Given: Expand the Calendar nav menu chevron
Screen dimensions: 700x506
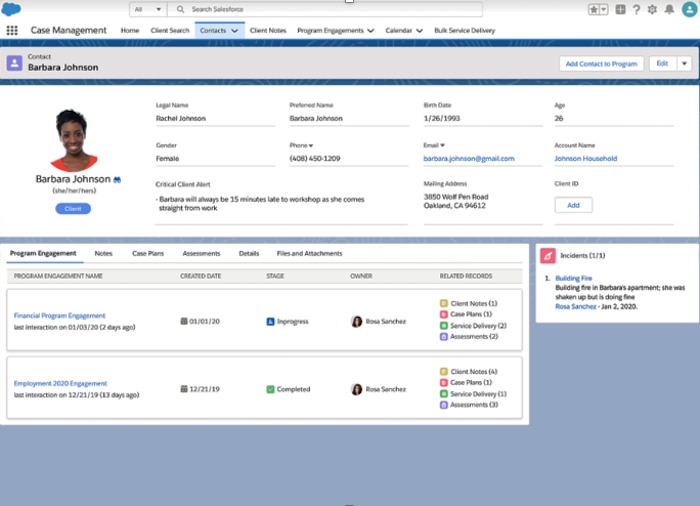Looking at the screenshot, I should coord(420,31).
